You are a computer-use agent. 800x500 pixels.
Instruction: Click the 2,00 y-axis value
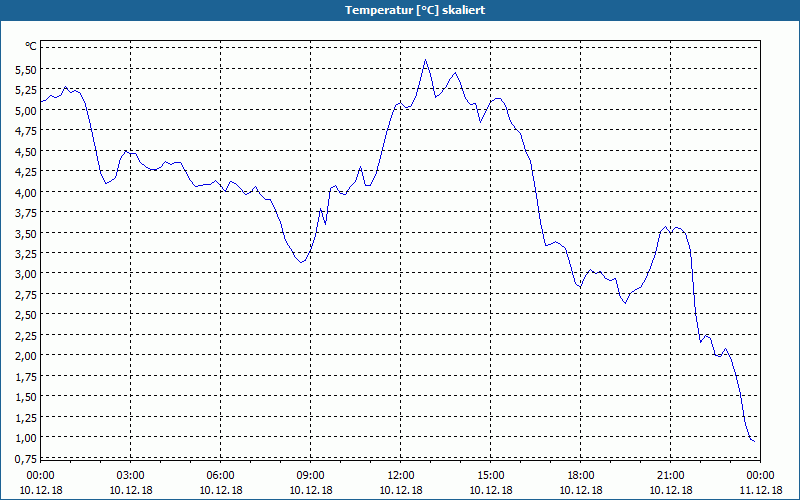click(x=26, y=356)
